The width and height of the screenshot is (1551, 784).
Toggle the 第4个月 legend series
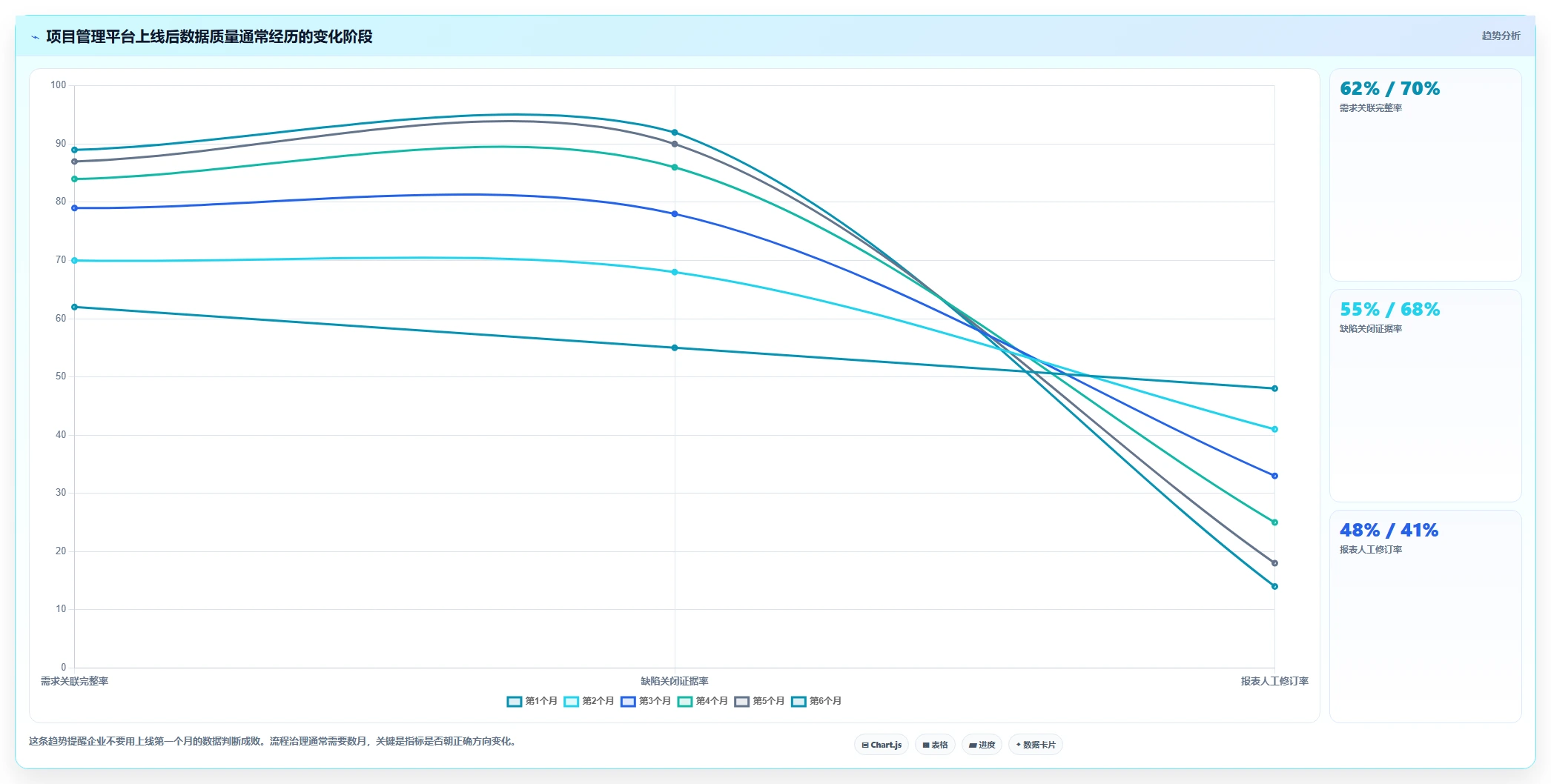coord(702,701)
